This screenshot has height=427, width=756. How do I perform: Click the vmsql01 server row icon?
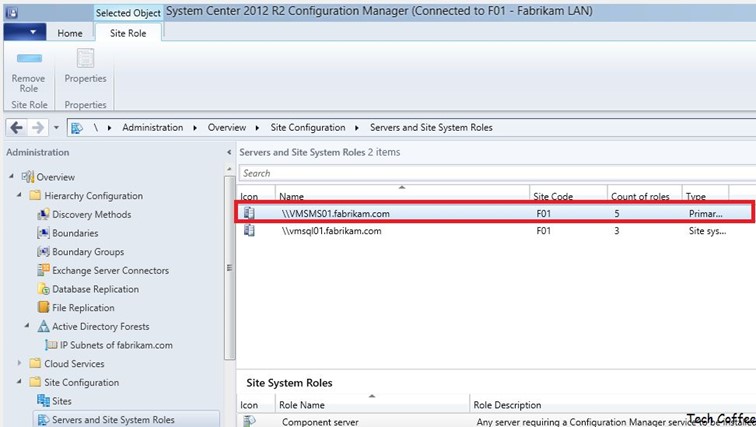coord(249,230)
